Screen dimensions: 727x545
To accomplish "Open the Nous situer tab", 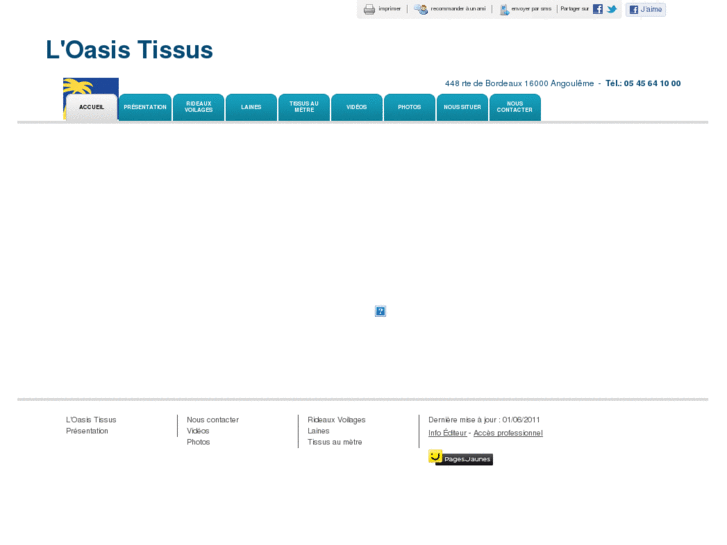I will tap(462, 107).
